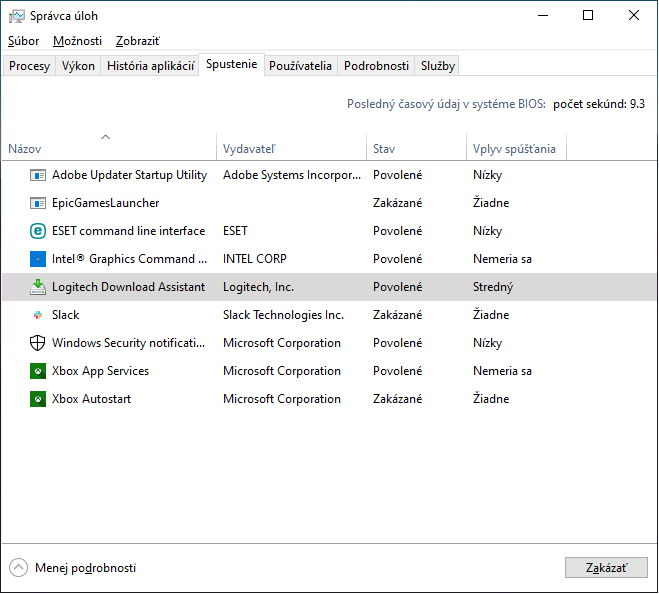Open the Možnosti menu

pos(77,41)
